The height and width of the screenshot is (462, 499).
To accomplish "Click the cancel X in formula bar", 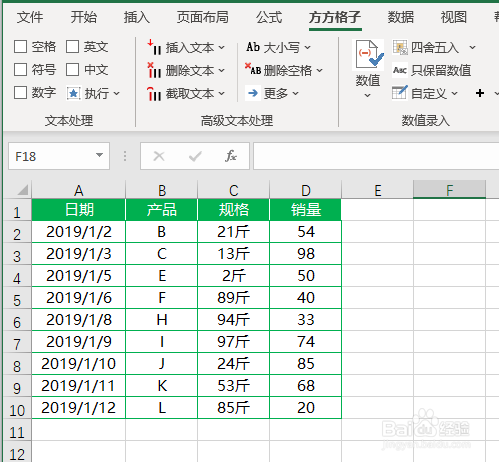I will click(159, 156).
